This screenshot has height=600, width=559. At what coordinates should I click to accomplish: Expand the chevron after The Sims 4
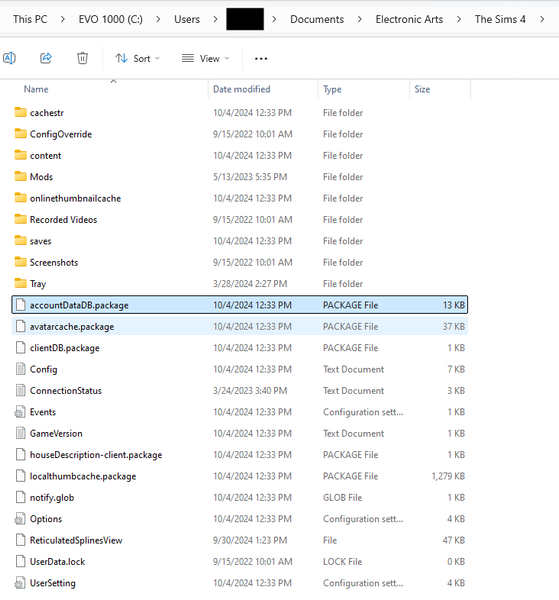tap(542, 19)
